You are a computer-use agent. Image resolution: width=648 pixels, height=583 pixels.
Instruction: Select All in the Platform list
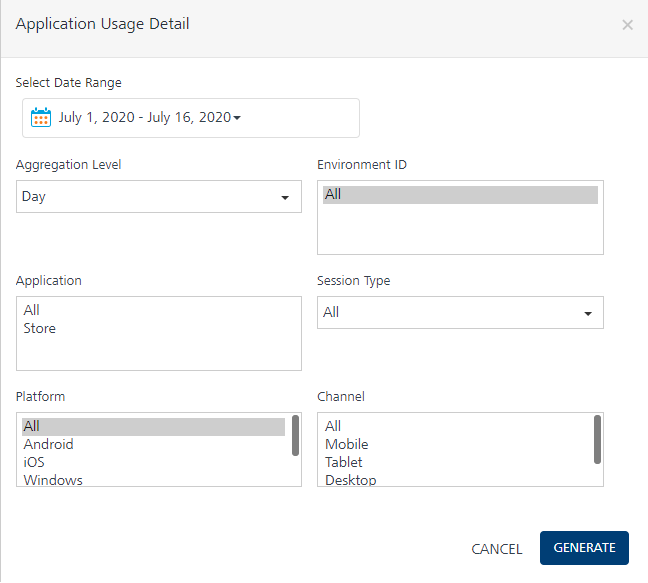153,427
